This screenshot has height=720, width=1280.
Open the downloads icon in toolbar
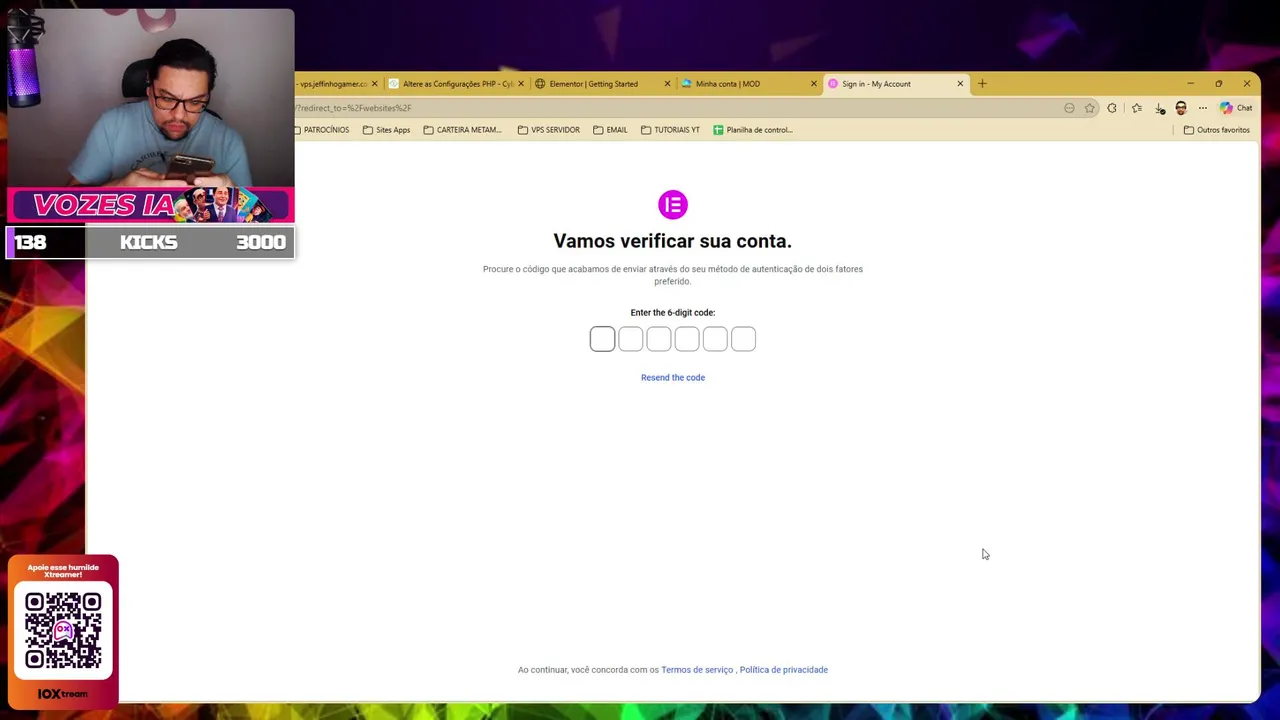[x=1159, y=108]
